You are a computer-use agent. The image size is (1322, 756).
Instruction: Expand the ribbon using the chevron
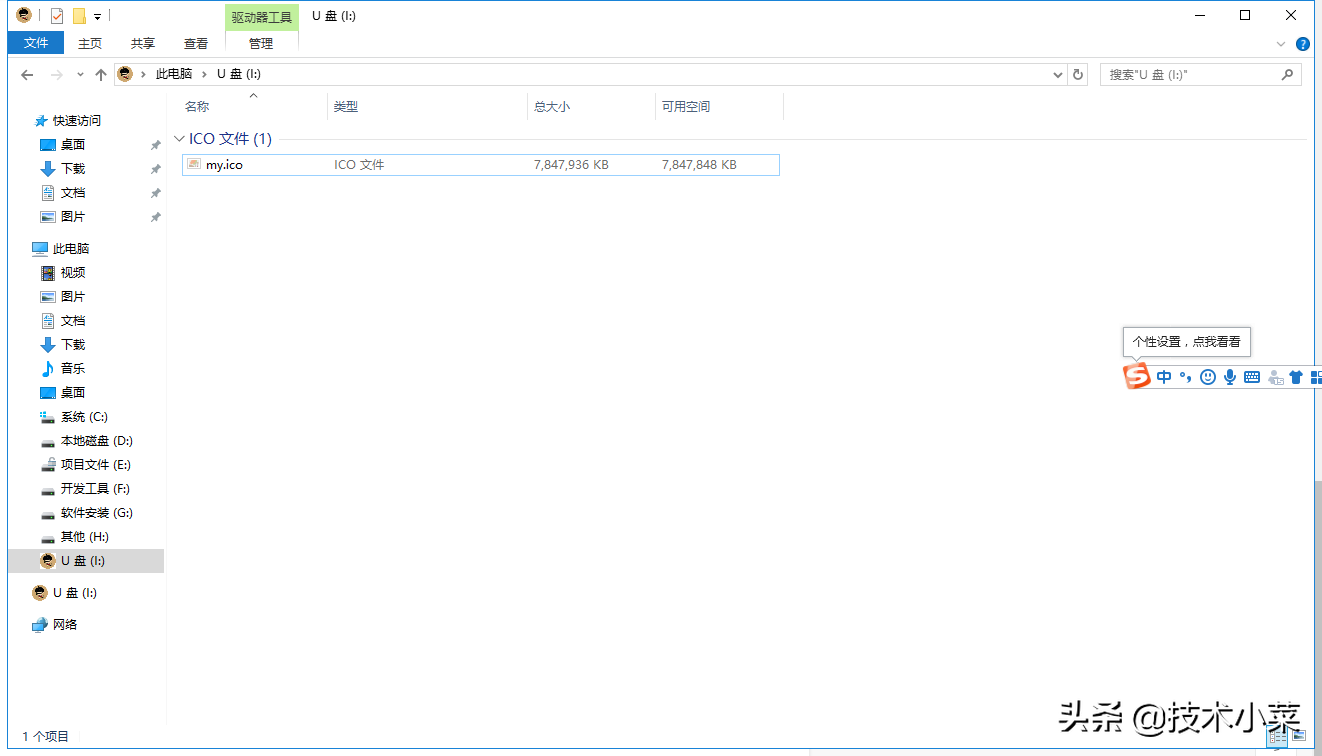(x=1281, y=44)
